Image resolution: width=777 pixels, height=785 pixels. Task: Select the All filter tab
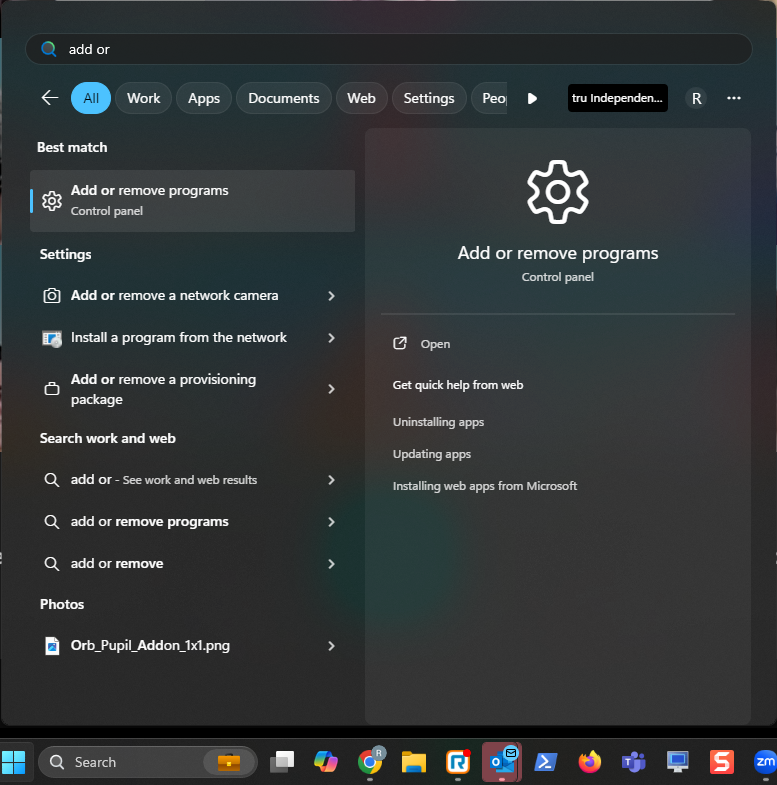pyautogui.click(x=91, y=98)
